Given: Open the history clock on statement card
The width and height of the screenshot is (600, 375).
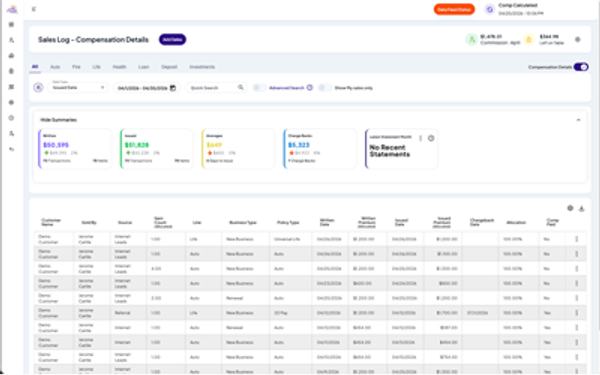Looking at the screenshot, I should 431,138.
